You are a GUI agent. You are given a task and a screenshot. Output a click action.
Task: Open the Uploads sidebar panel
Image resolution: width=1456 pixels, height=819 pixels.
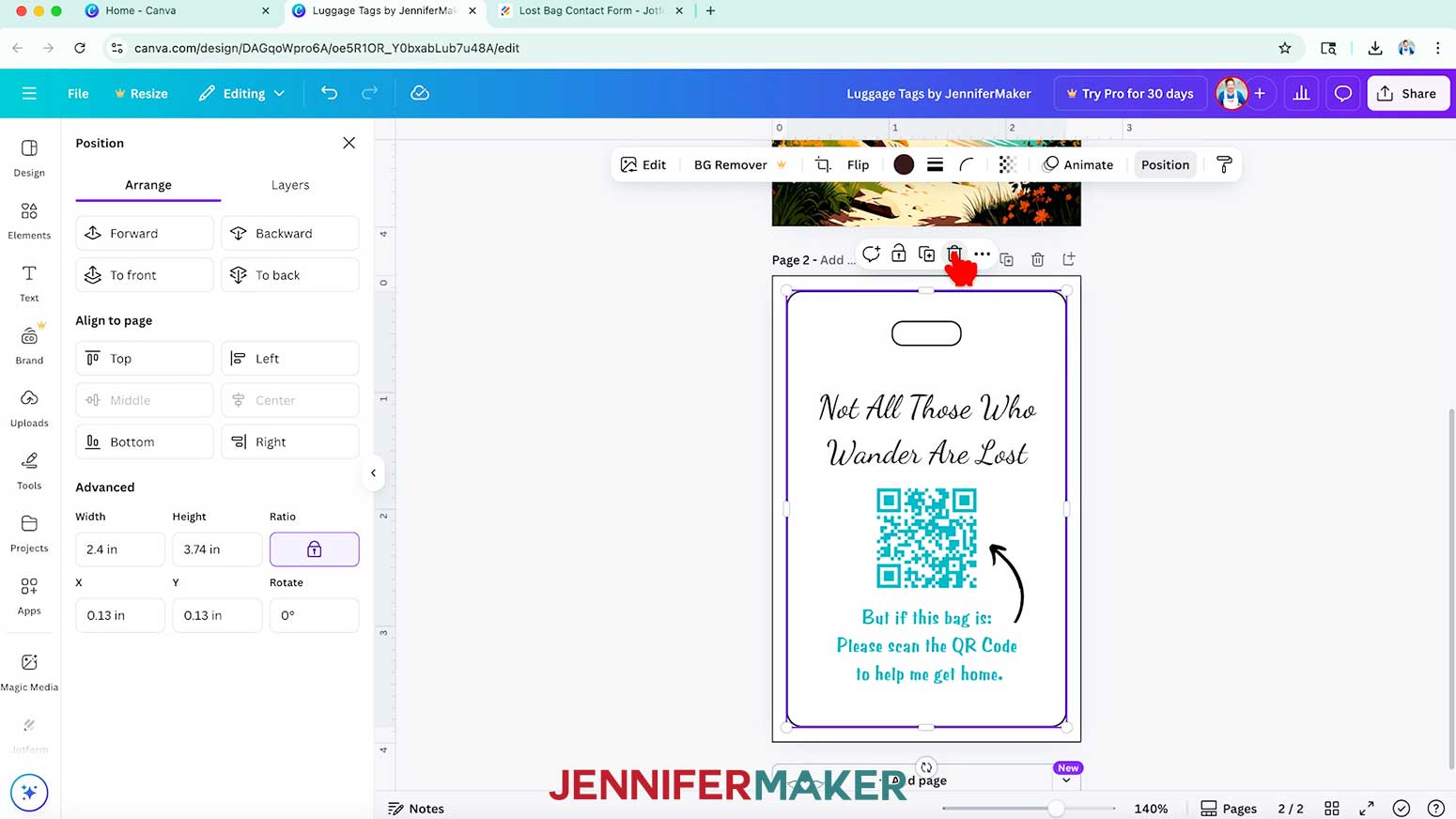point(29,408)
